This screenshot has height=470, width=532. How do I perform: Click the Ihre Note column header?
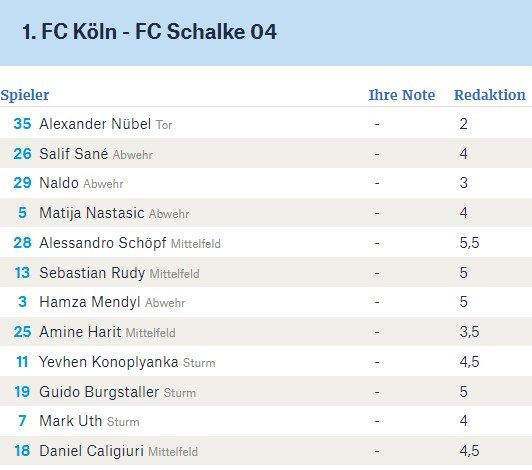(x=402, y=95)
